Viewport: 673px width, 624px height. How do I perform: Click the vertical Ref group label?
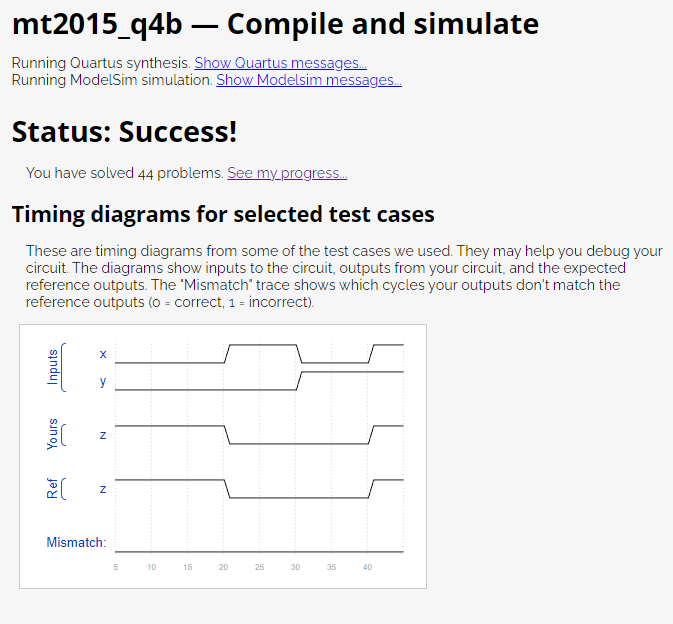pyautogui.click(x=54, y=489)
